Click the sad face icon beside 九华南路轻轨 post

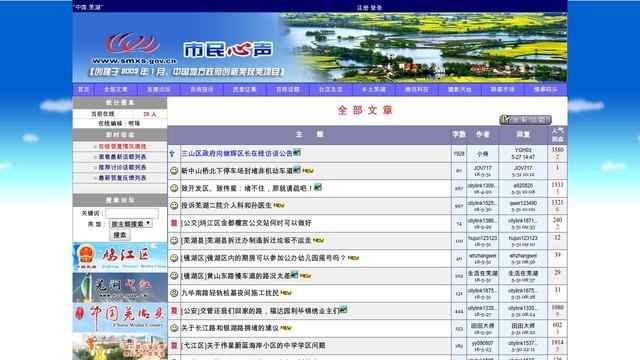tap(174, 293)
